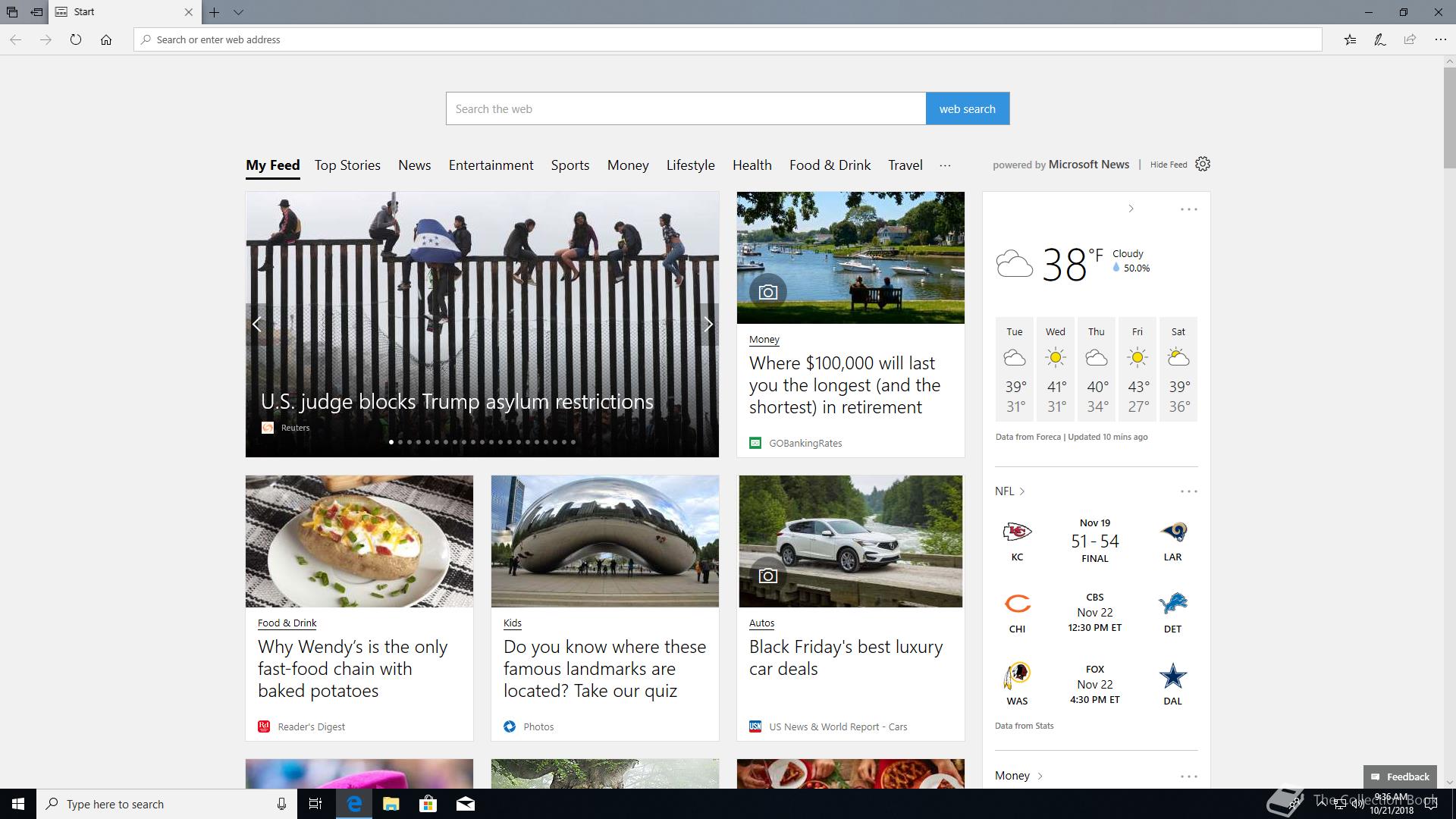Click the page vertical scrollbar thumb
The height and width of the screenshot is (819, 1456).
coord(1449,118)
